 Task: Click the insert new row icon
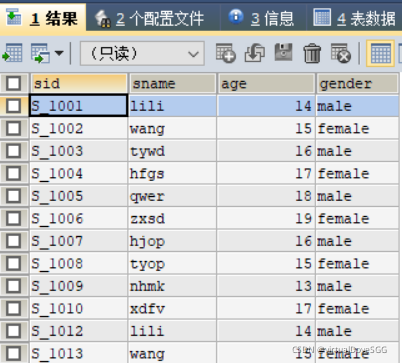[x=226, y=53]
